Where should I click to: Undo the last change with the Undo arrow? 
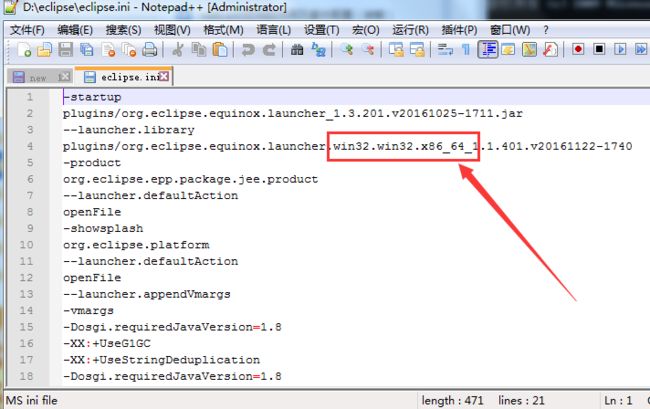click(248, 50)
